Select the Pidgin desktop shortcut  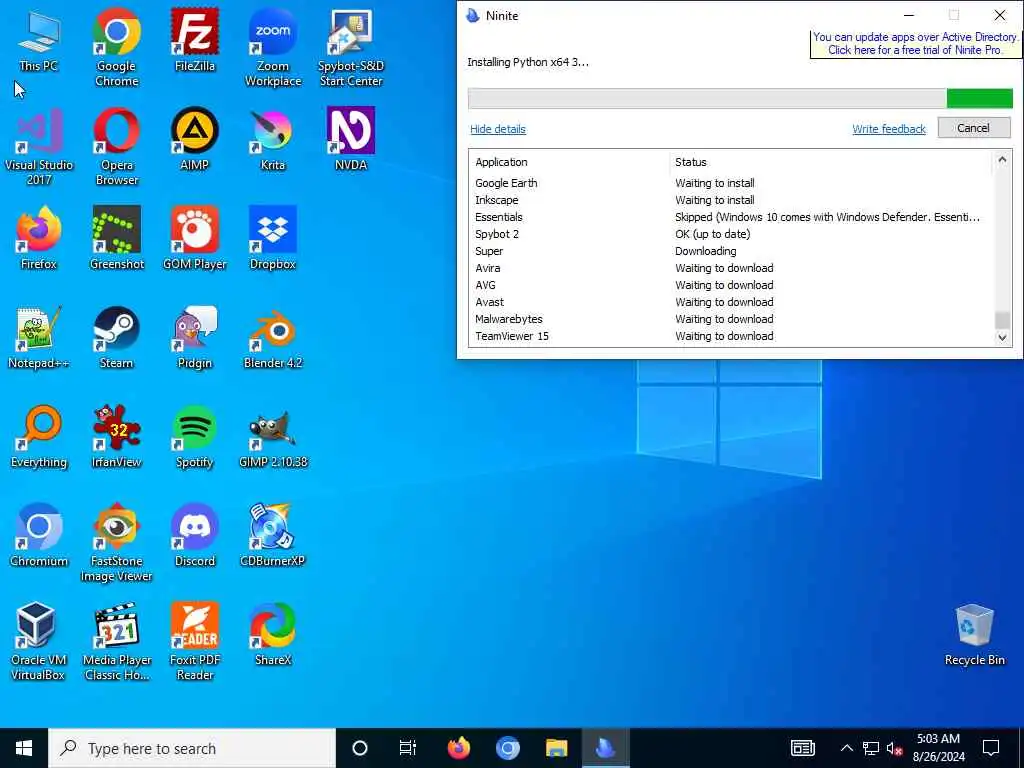pyautogui.click(x=195, y=338)
